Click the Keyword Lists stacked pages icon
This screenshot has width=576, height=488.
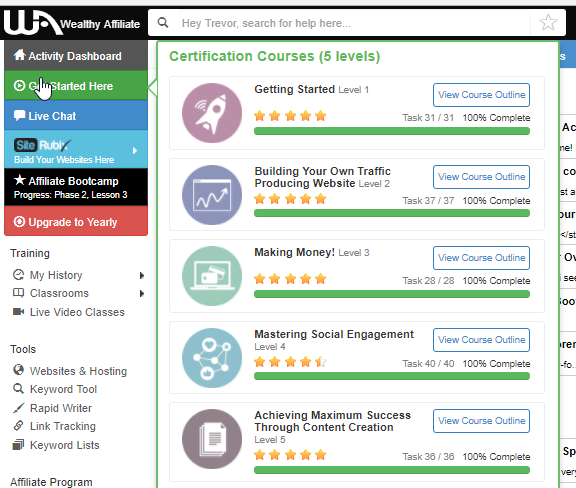point(18,445)
